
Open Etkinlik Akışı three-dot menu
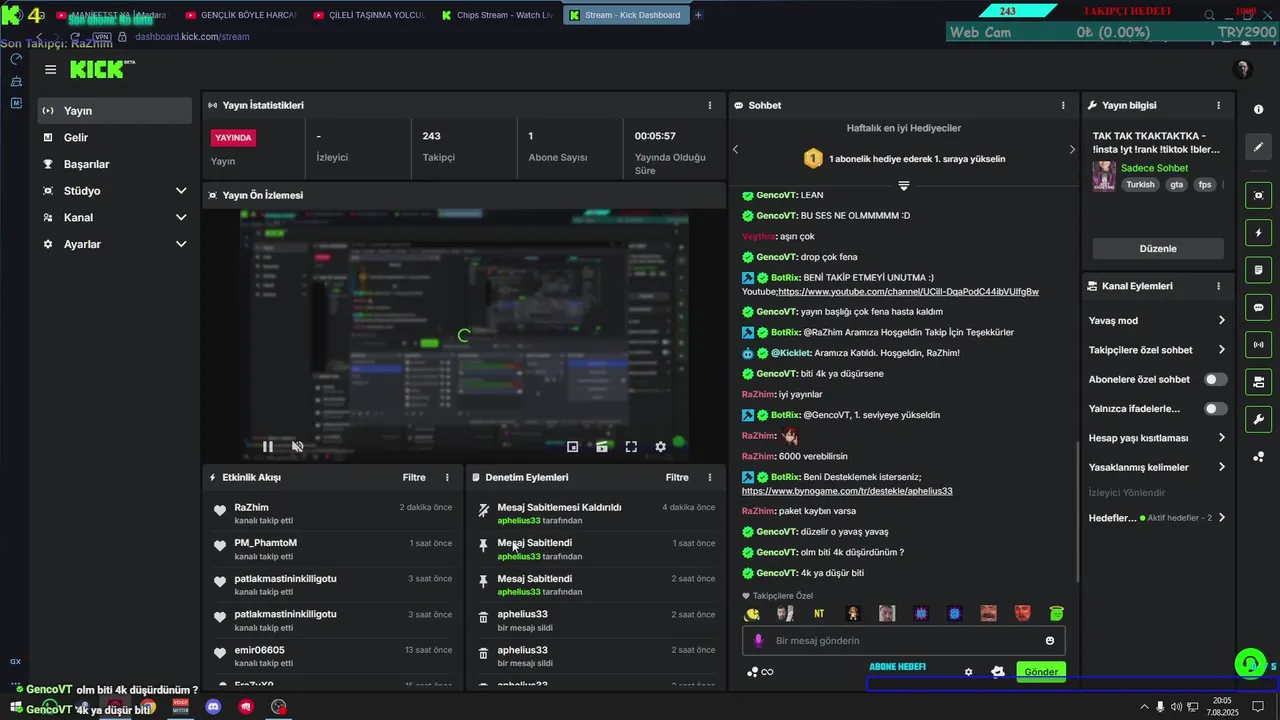(x=447, y=478)
